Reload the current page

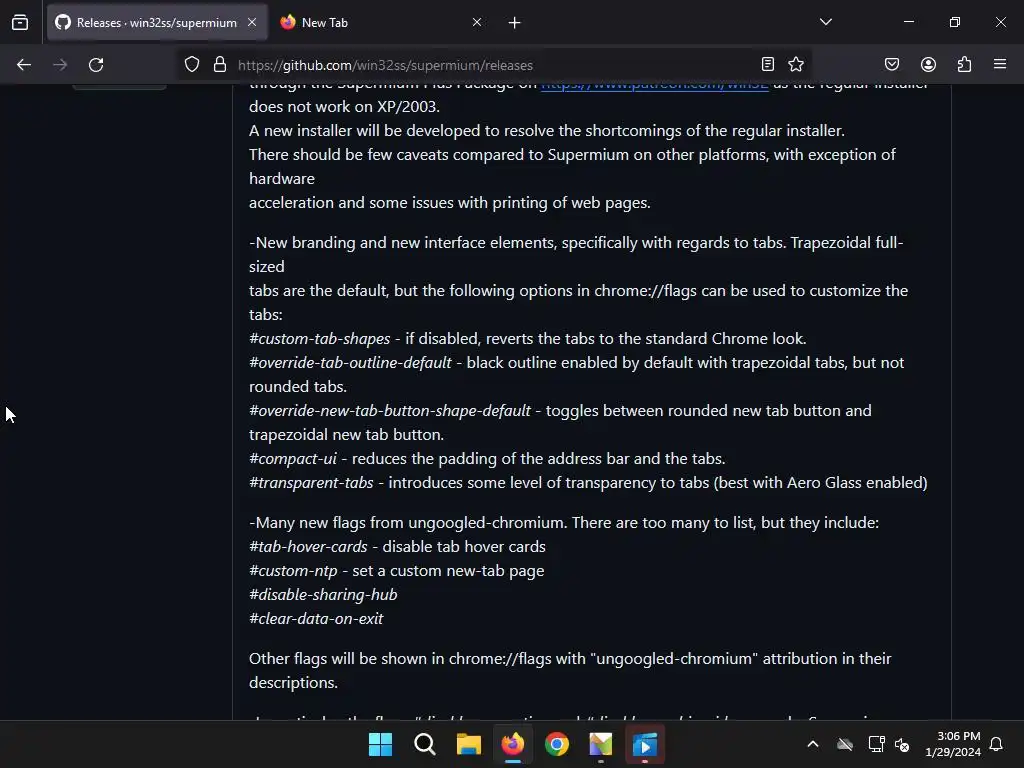[96, 65]
